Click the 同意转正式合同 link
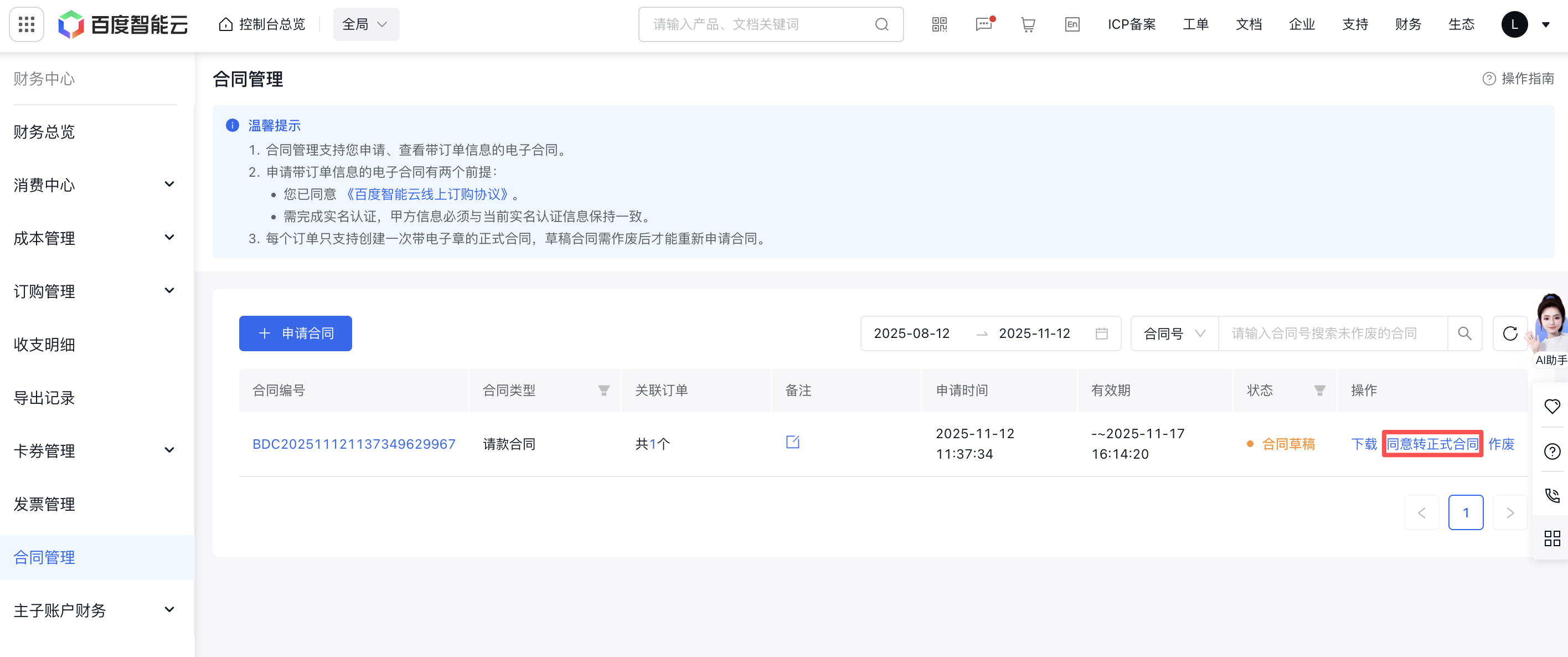 [x=1432, y=444]
